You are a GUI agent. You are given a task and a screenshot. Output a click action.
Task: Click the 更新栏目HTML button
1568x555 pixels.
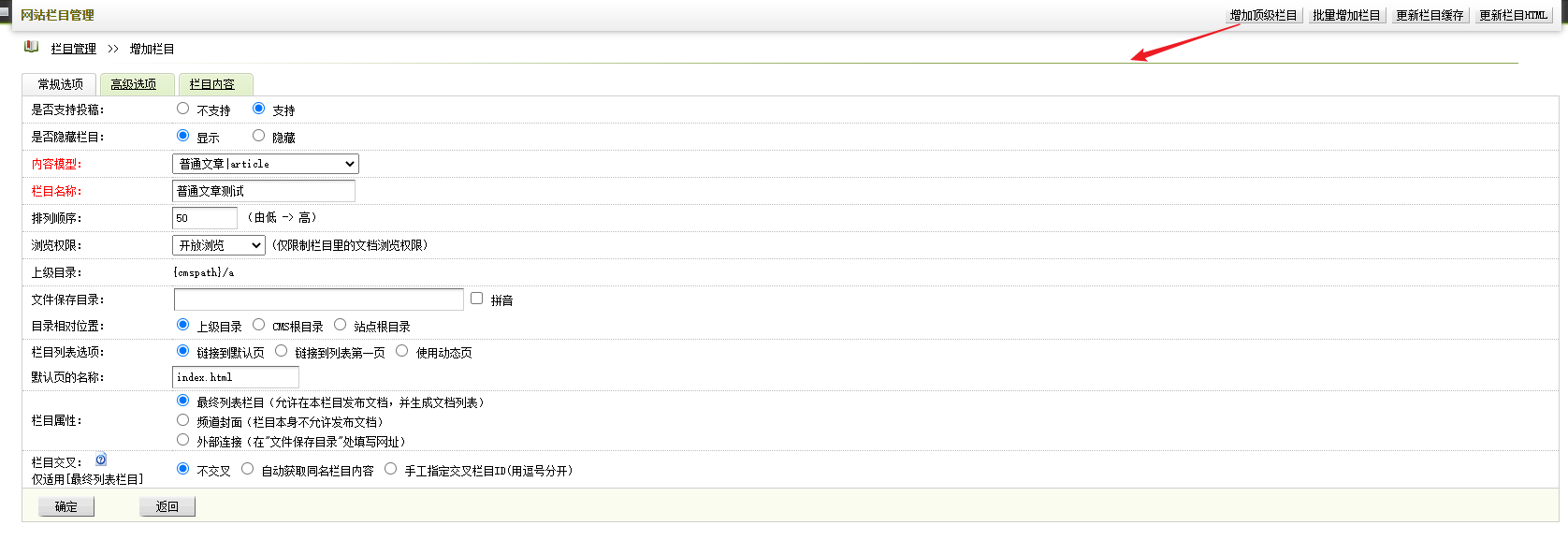[1513, 15]
